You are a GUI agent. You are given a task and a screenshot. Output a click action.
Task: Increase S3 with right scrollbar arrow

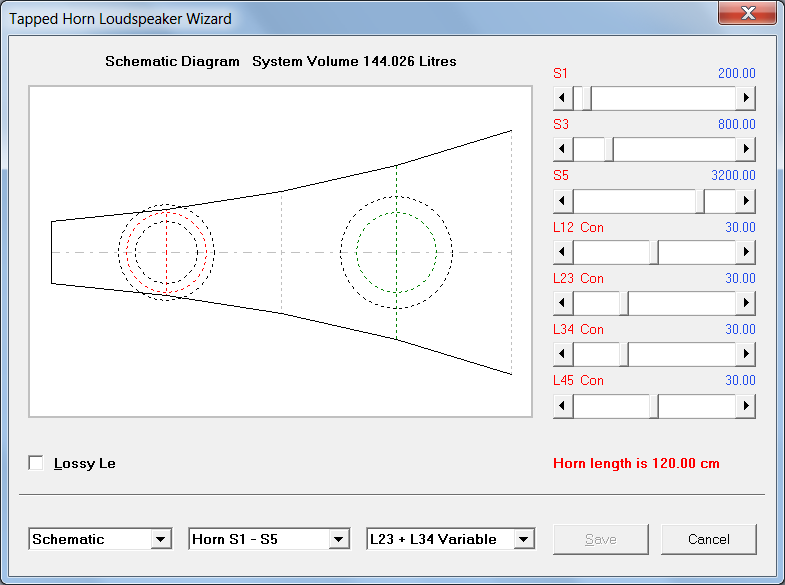pyautogui.click(x=745, y=149)
